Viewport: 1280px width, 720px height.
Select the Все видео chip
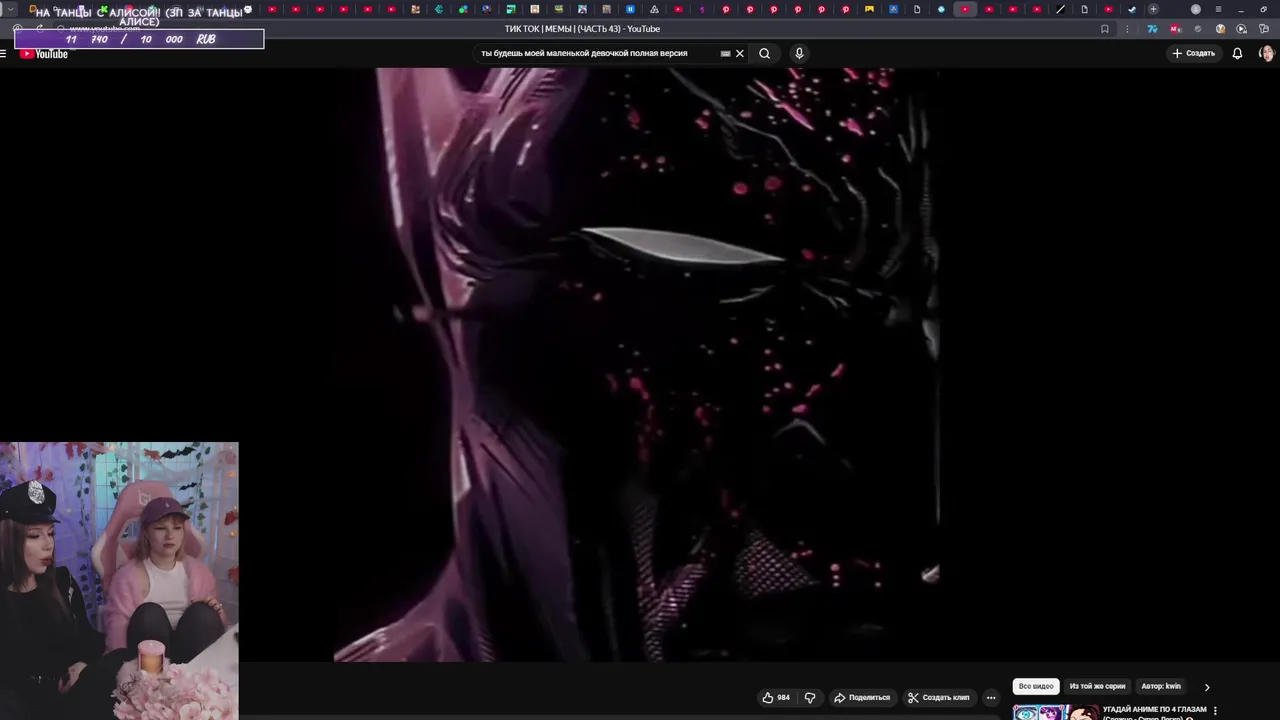pyautogui.click(x=1036, y=686)
